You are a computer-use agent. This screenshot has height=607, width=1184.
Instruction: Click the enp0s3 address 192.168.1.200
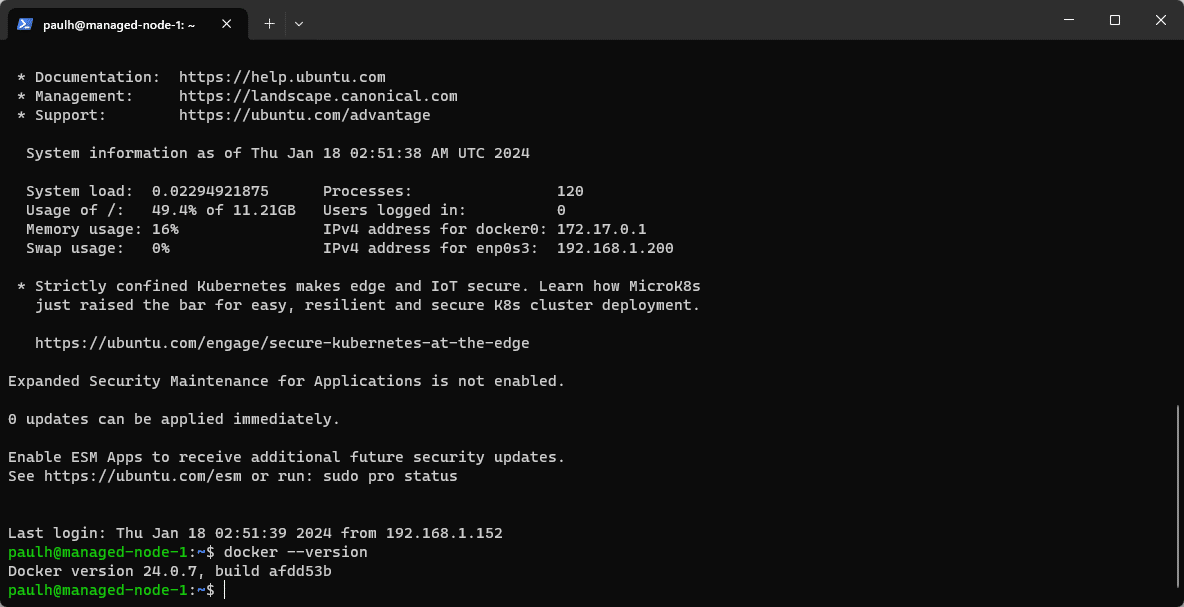(x=615, y=248)
